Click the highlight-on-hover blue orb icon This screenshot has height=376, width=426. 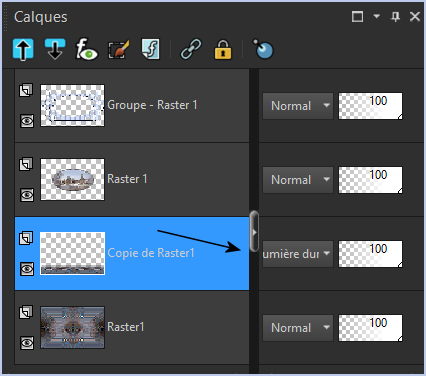coord(263,49)
